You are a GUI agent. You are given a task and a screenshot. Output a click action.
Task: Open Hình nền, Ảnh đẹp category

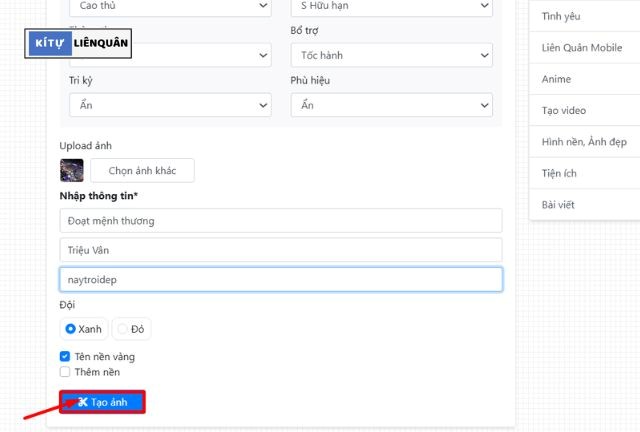pyautogui.click(x=583, y=142)
